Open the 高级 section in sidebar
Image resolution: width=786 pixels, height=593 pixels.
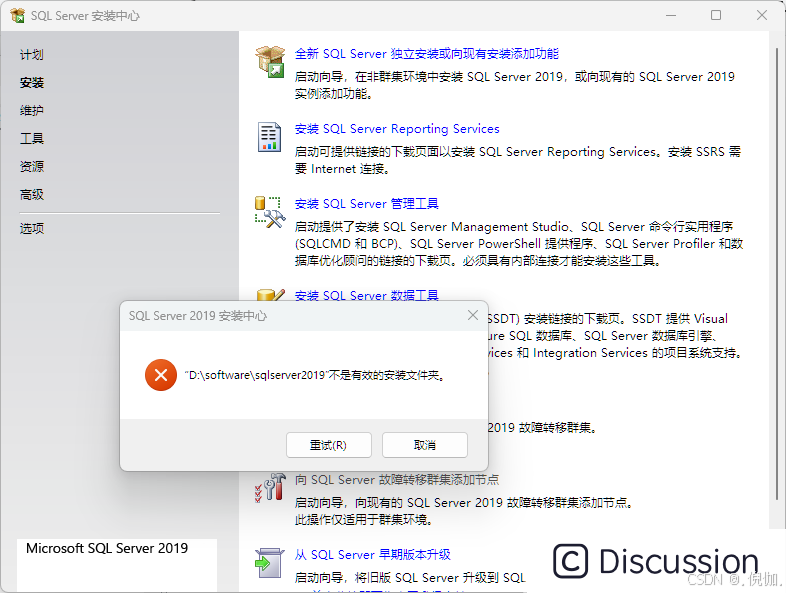(32, 194)
